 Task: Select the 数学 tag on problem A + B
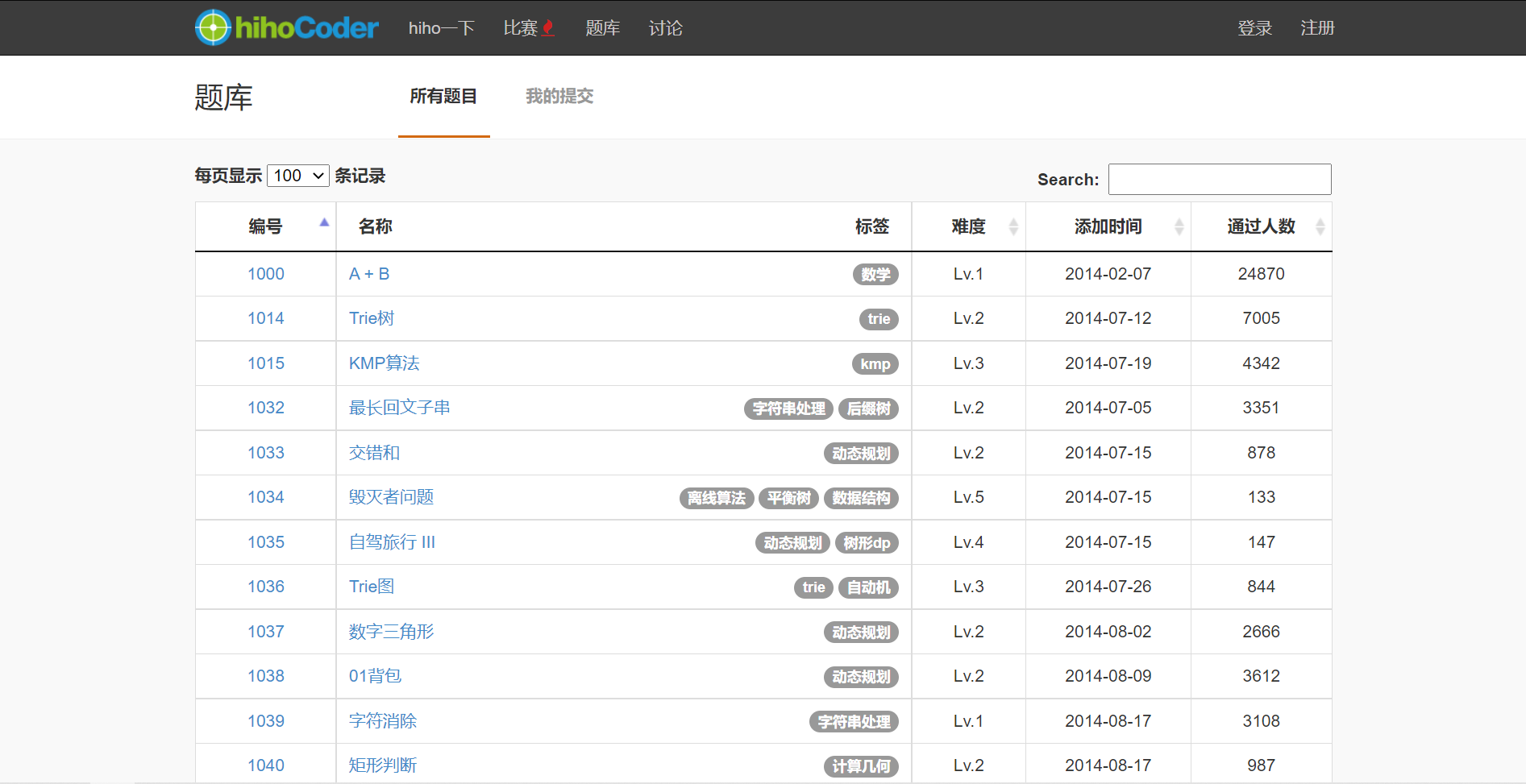875,275
